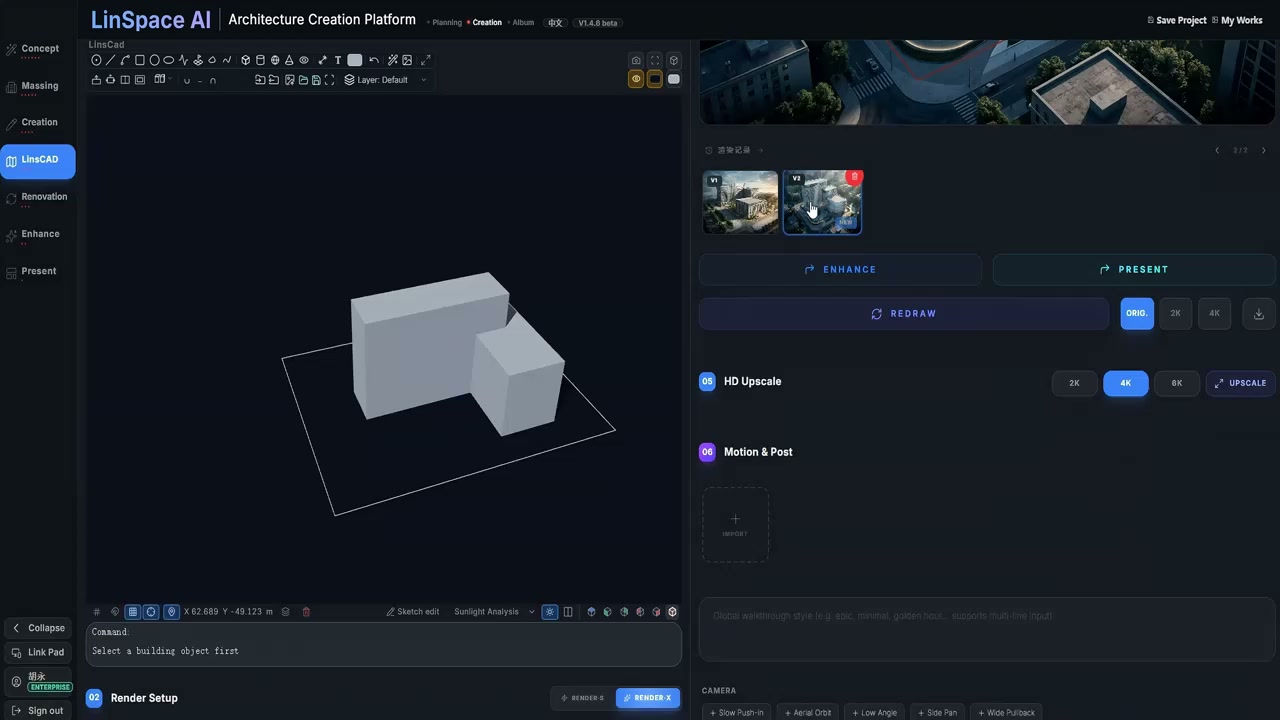Add a box primitive
The image size is (1280, 720).
tap(246, 60)
